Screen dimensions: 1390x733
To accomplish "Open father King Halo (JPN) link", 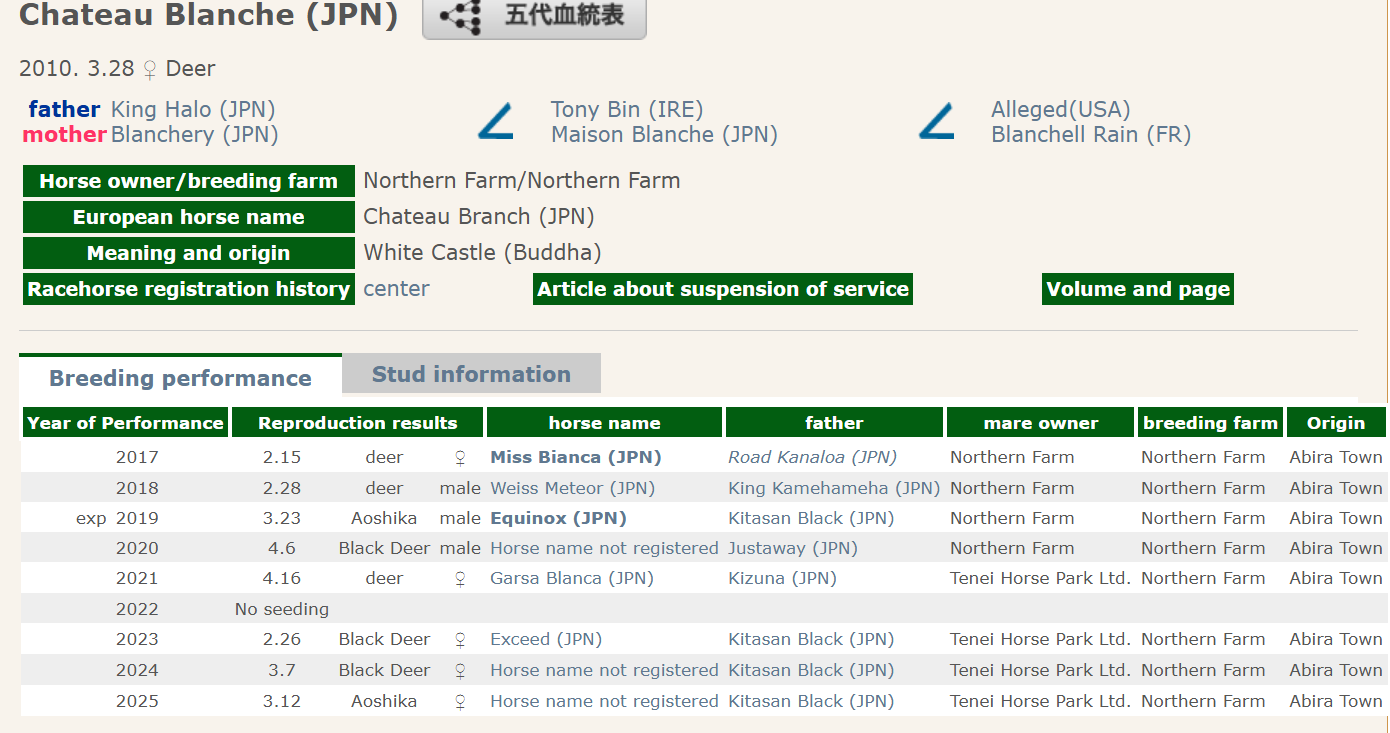I will click(193, 109).
